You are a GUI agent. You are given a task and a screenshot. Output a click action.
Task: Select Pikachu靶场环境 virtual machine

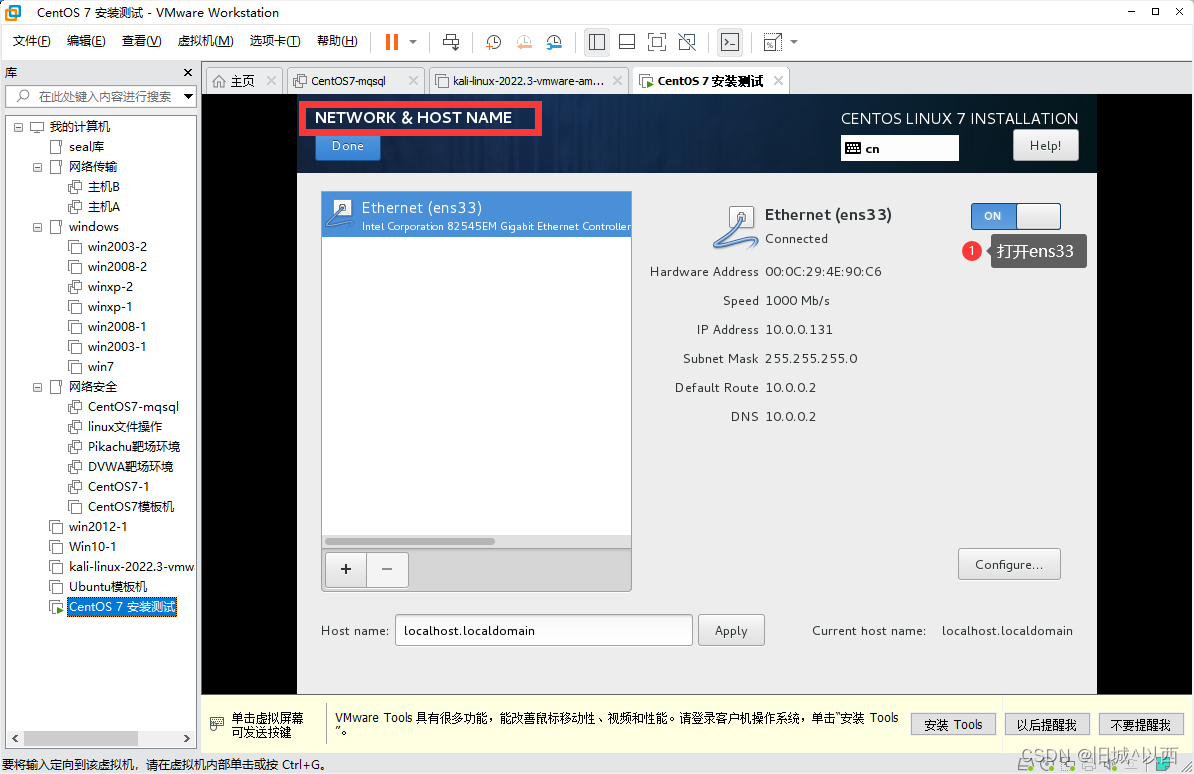coord(133,447)
